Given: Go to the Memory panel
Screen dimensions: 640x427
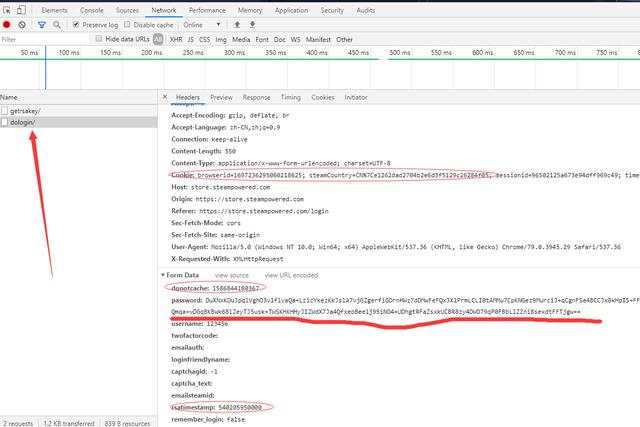Looking at the screenshot, I should point(250,10).
